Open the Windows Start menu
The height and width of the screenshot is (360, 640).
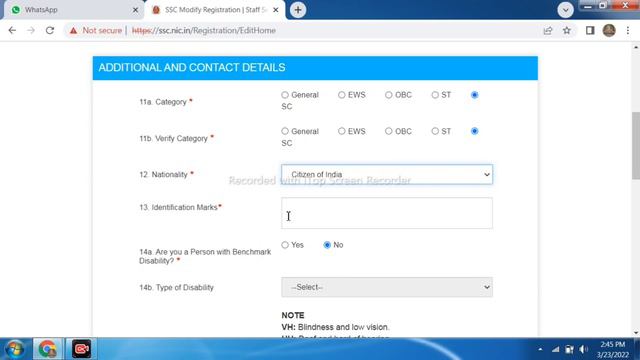(15, 349)
